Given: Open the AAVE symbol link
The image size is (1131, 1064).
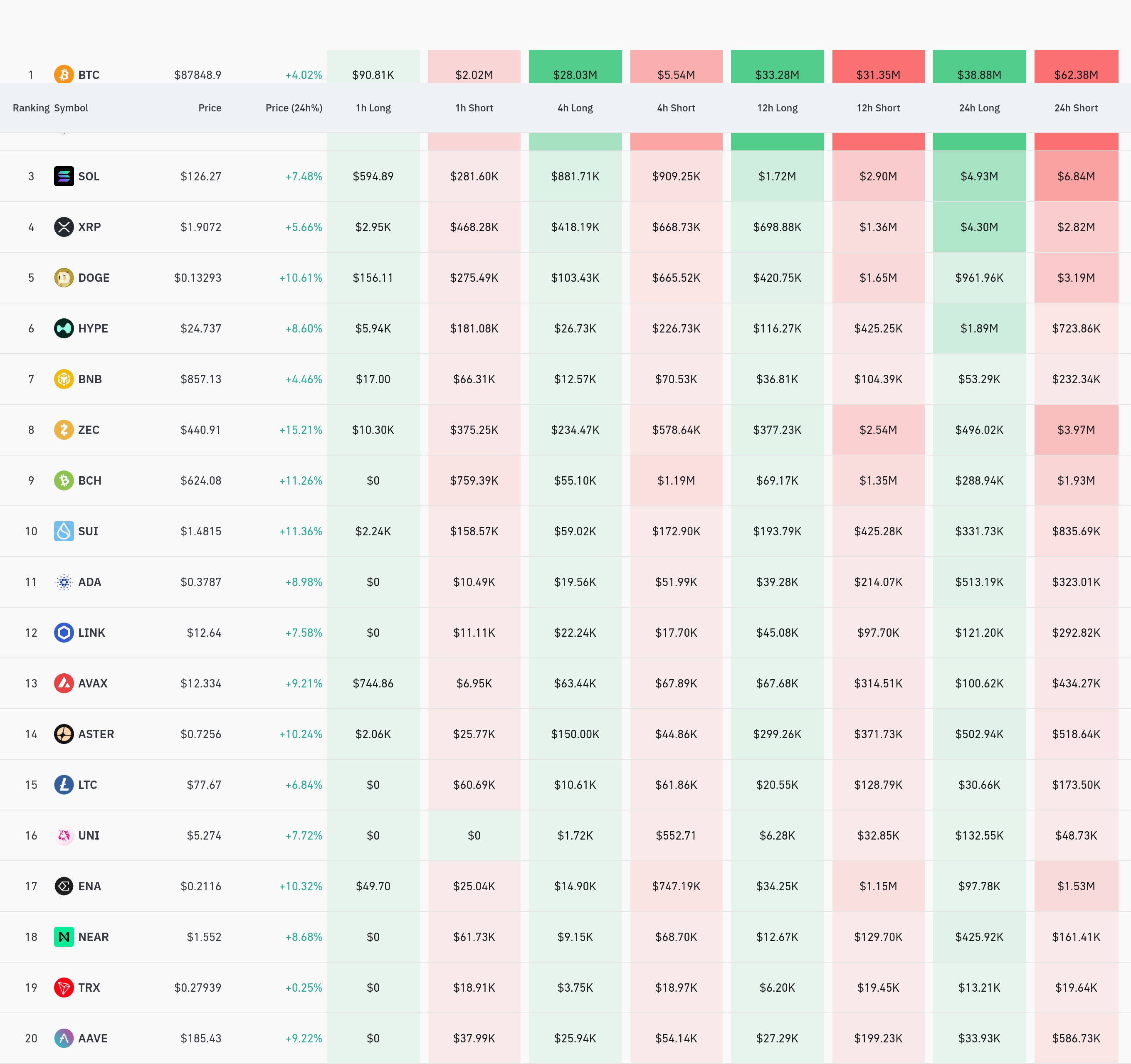Looking at the screenshot, I should [93, 1038].
